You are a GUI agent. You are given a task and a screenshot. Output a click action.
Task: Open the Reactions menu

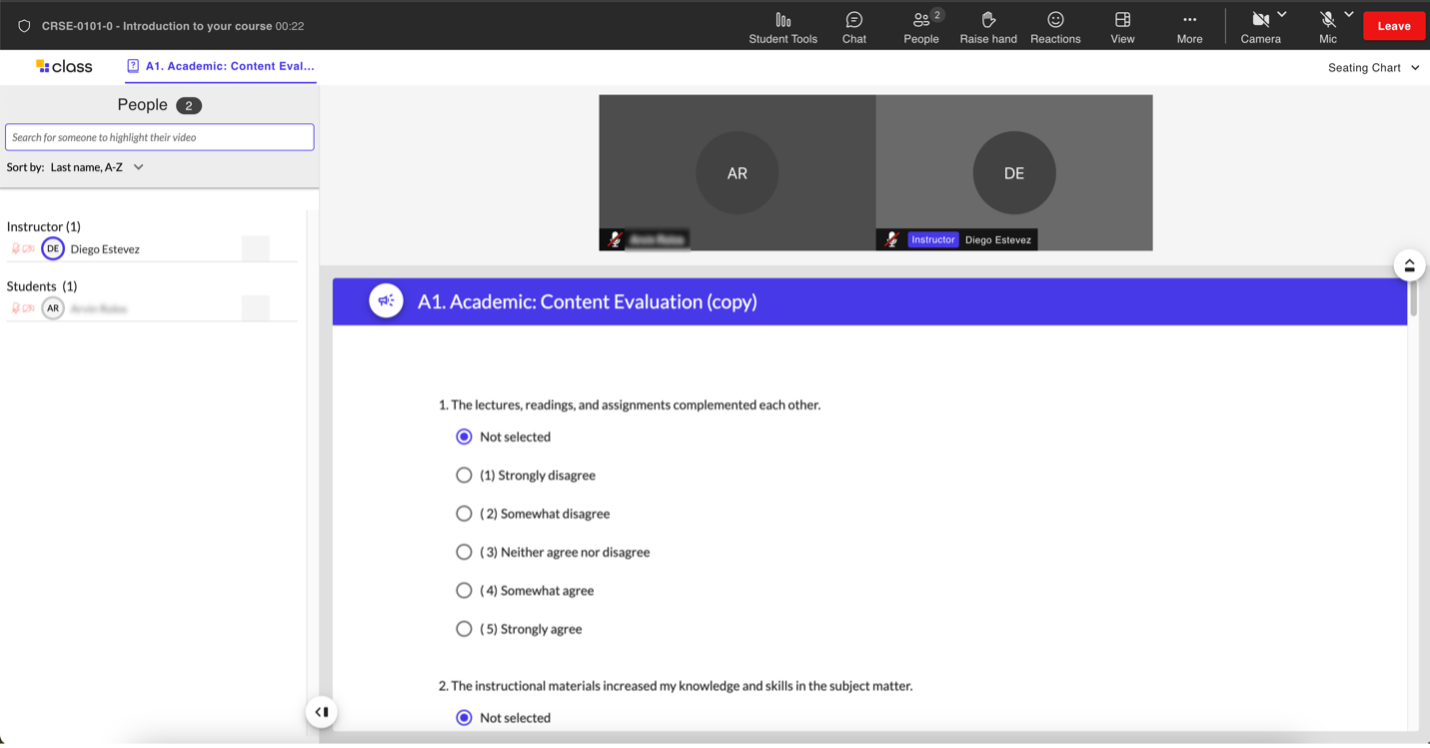[x=1055, y=27]
